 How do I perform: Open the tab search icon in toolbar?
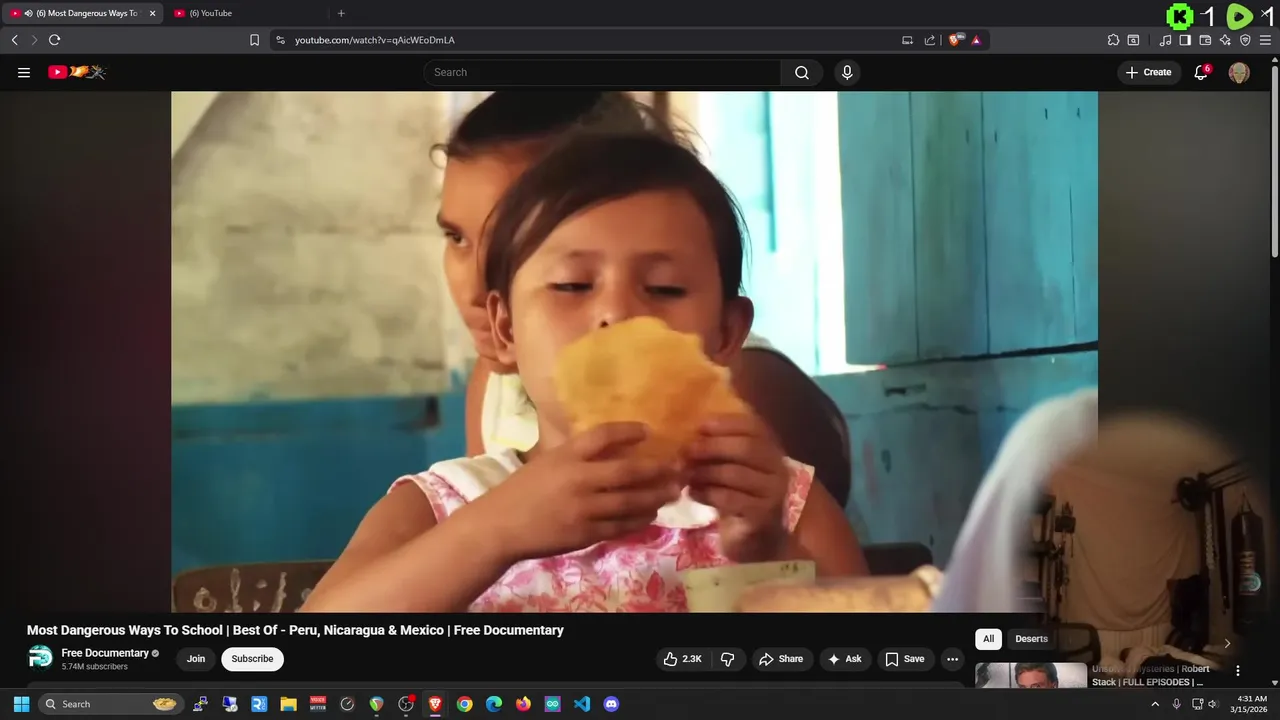click(x=1133, y=40)
